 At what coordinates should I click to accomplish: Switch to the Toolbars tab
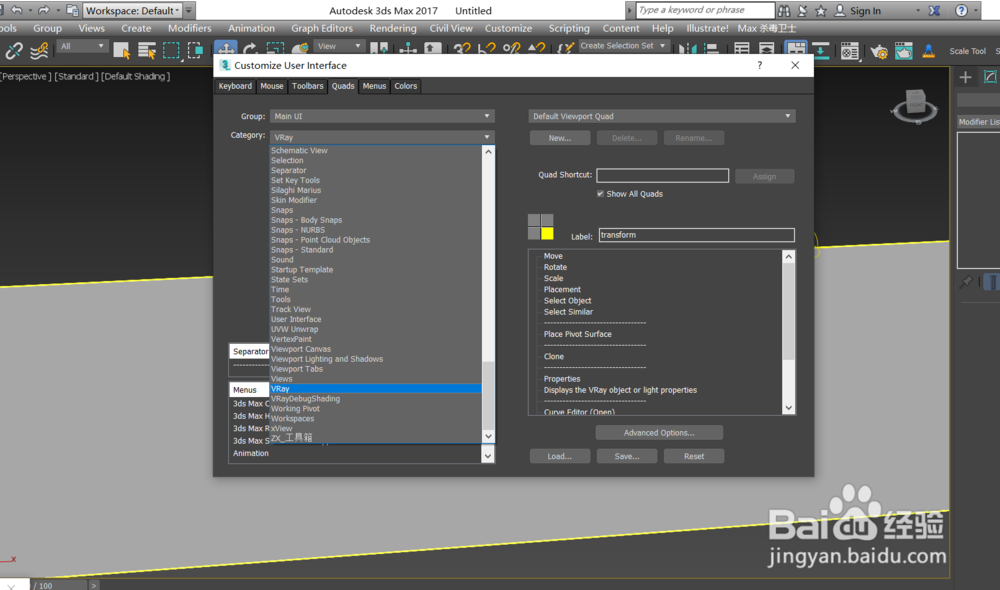(307, 86)
